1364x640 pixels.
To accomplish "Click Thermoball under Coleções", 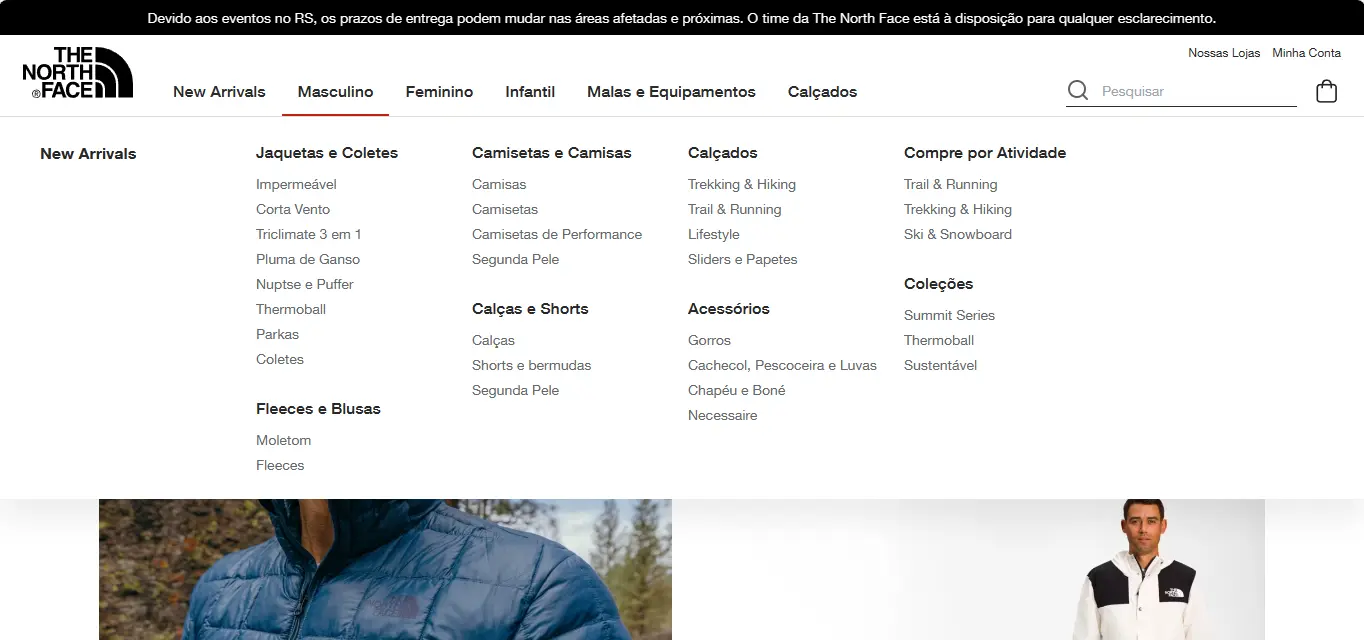I will [x=939, y=340].
